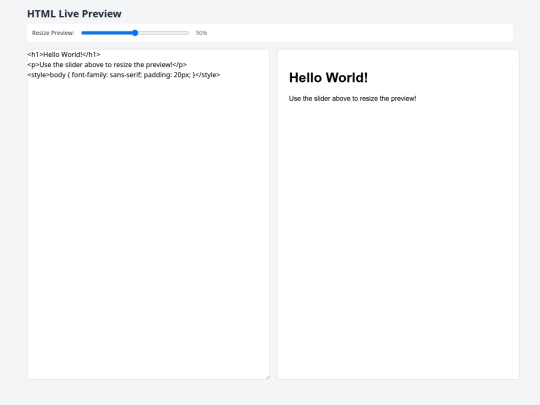The height and width of the screenshot is (405, 540).
Task: Click the <p> code line in editor
Action: click(107, 65)
